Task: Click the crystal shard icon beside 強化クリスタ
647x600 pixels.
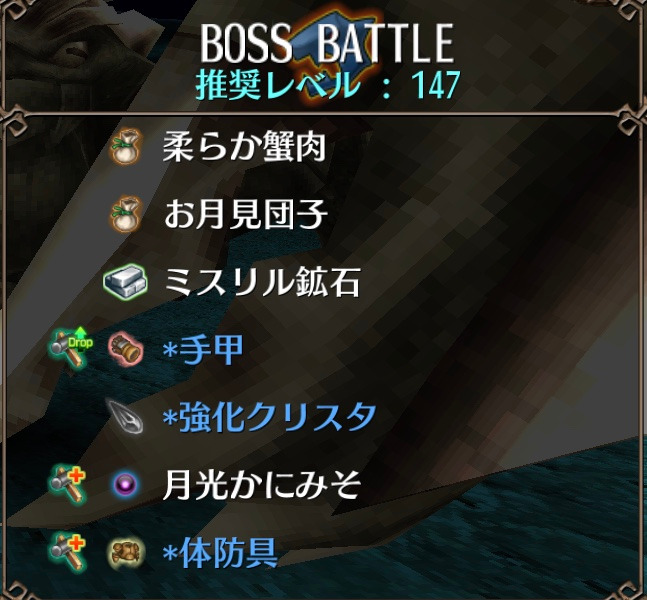Action: [x=125, y=416]
